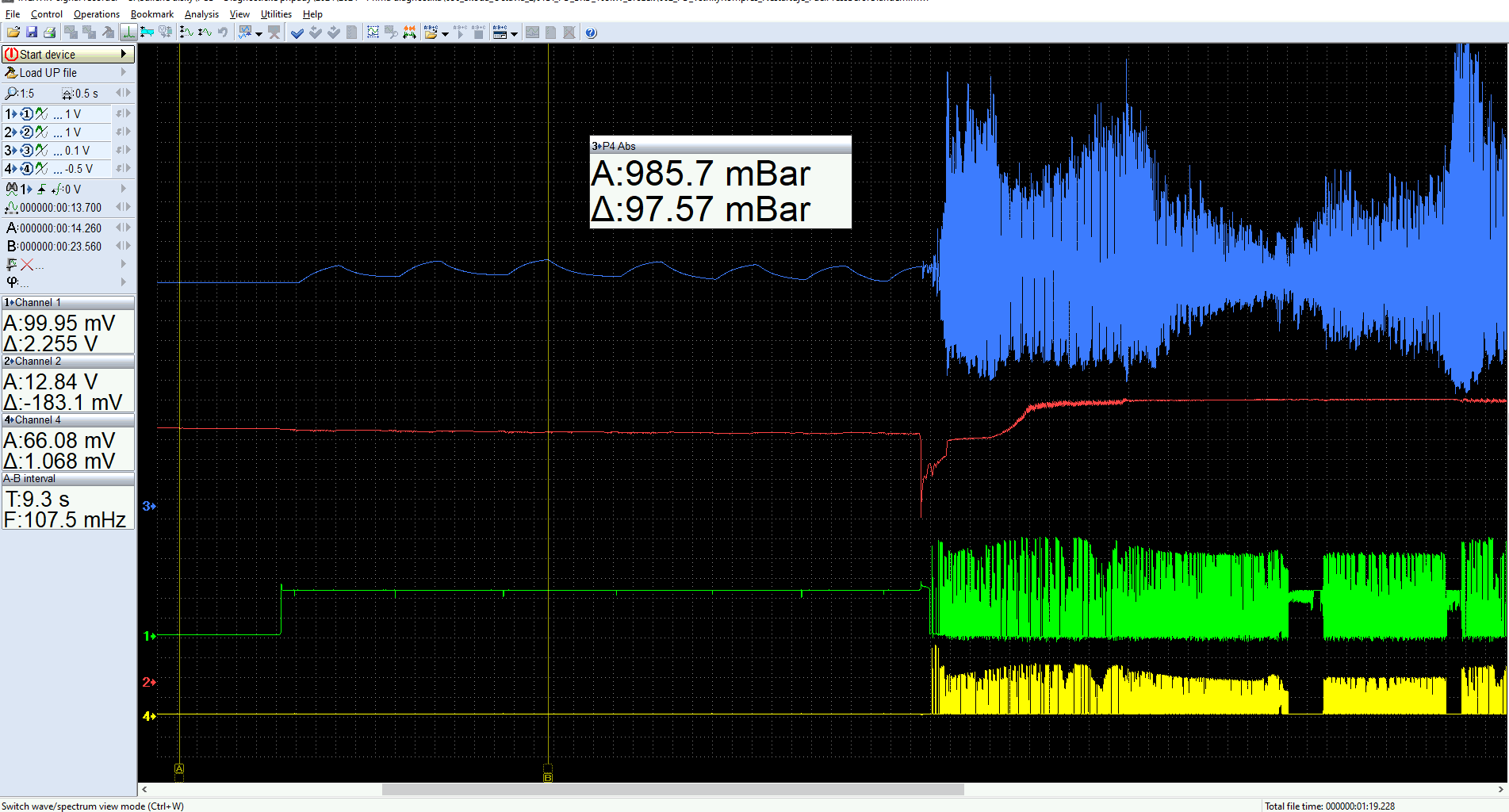Viewport: 1509px width, 812px height.
Task: Open the Bookmark menu
Action: click(152, 14)
